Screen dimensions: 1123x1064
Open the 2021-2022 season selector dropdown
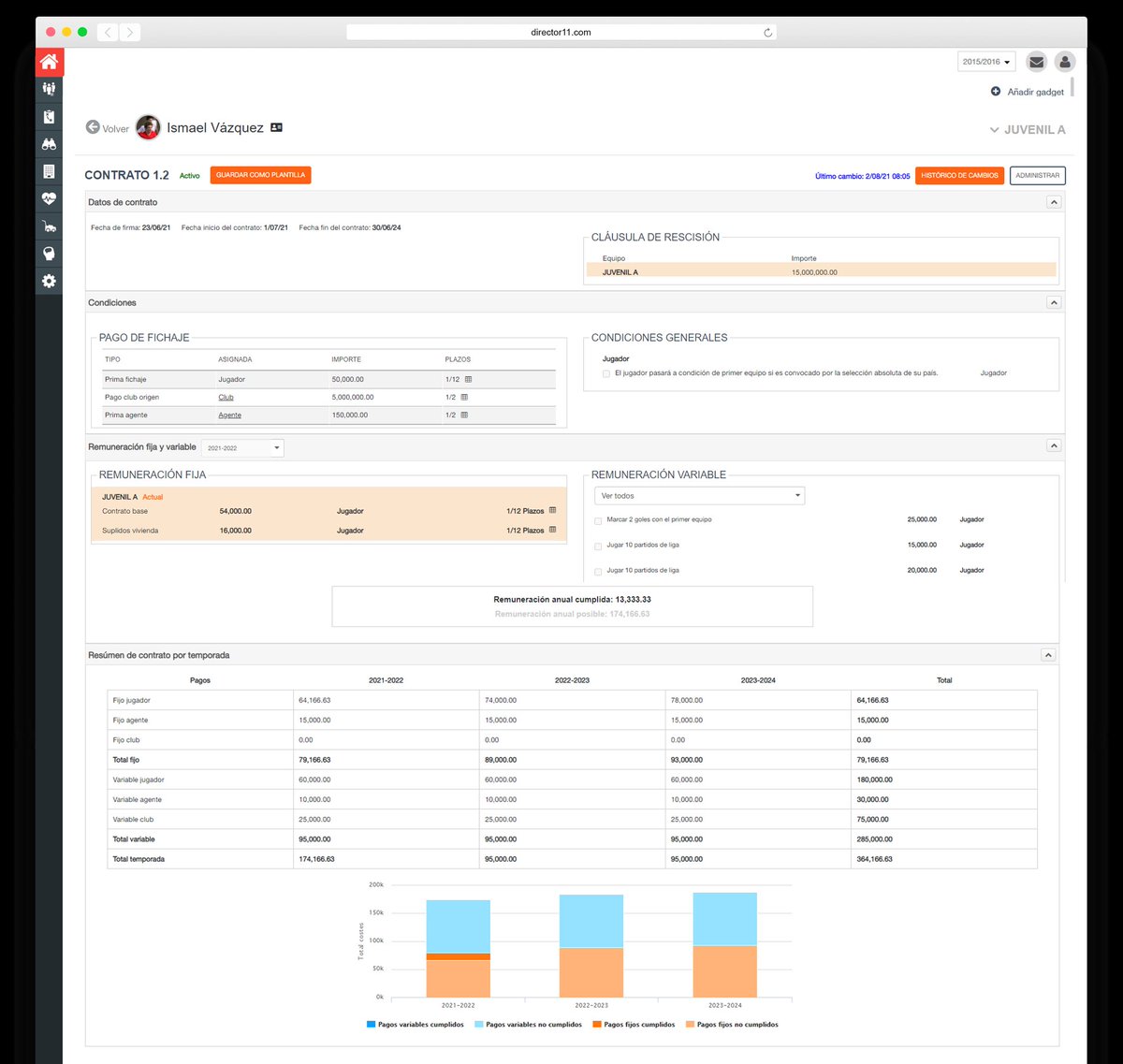coord(241,447)
